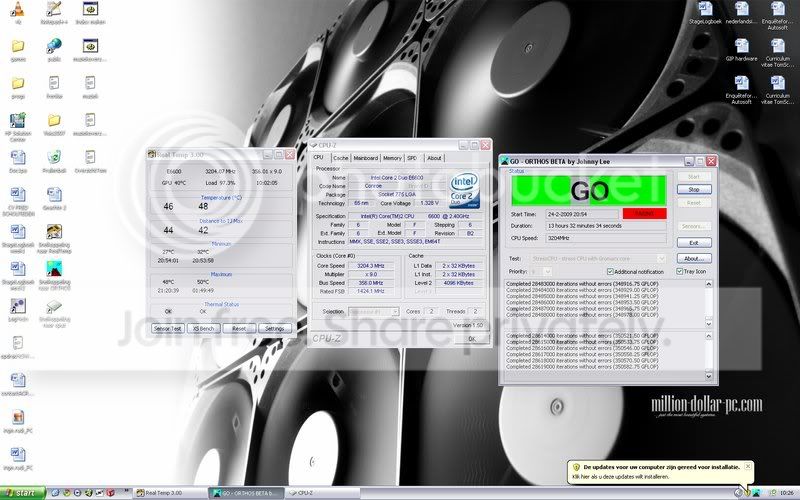Open the 'public' globe shortcut icon

54,46
